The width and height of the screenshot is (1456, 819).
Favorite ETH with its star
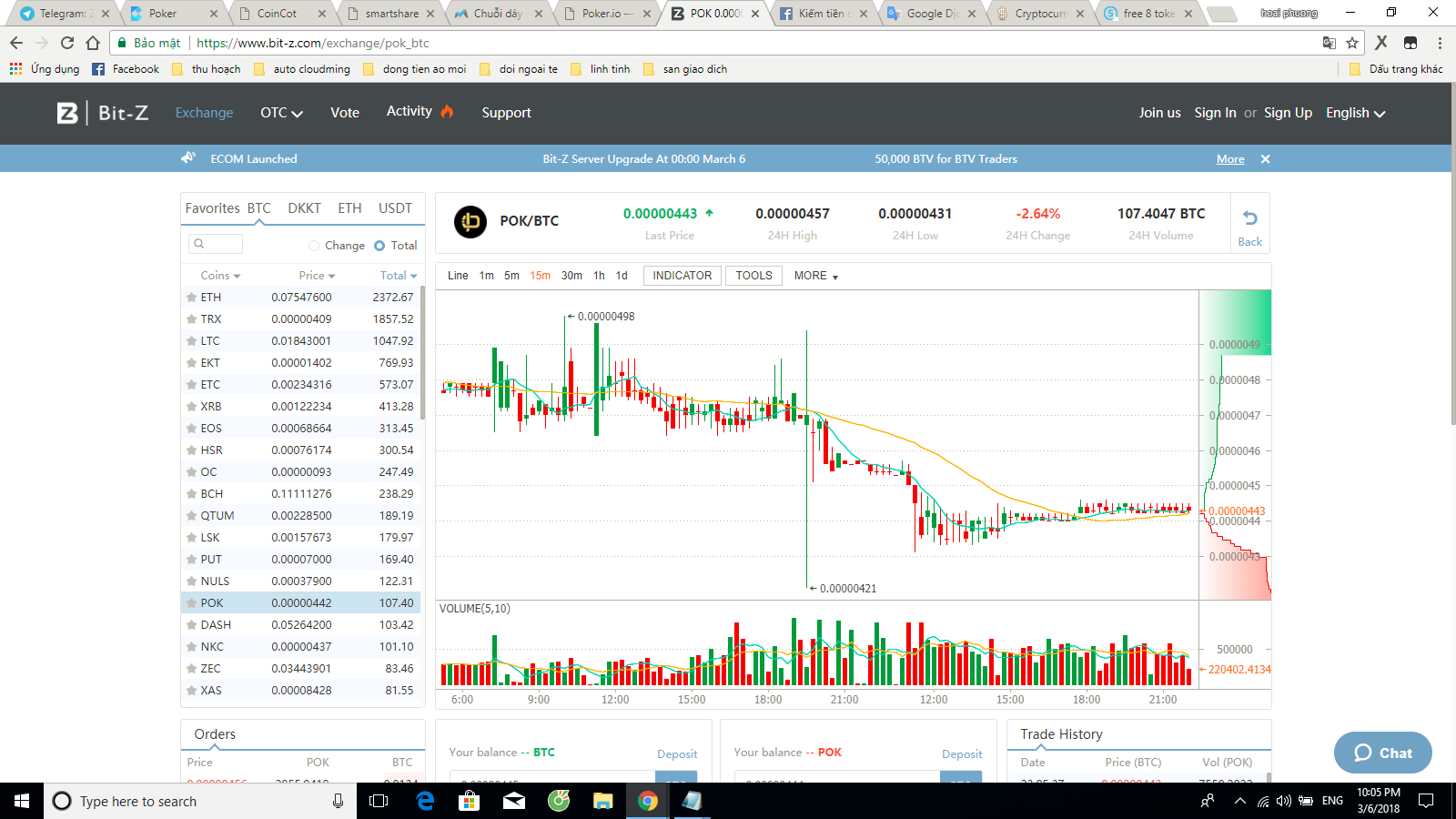coord(191,298)
